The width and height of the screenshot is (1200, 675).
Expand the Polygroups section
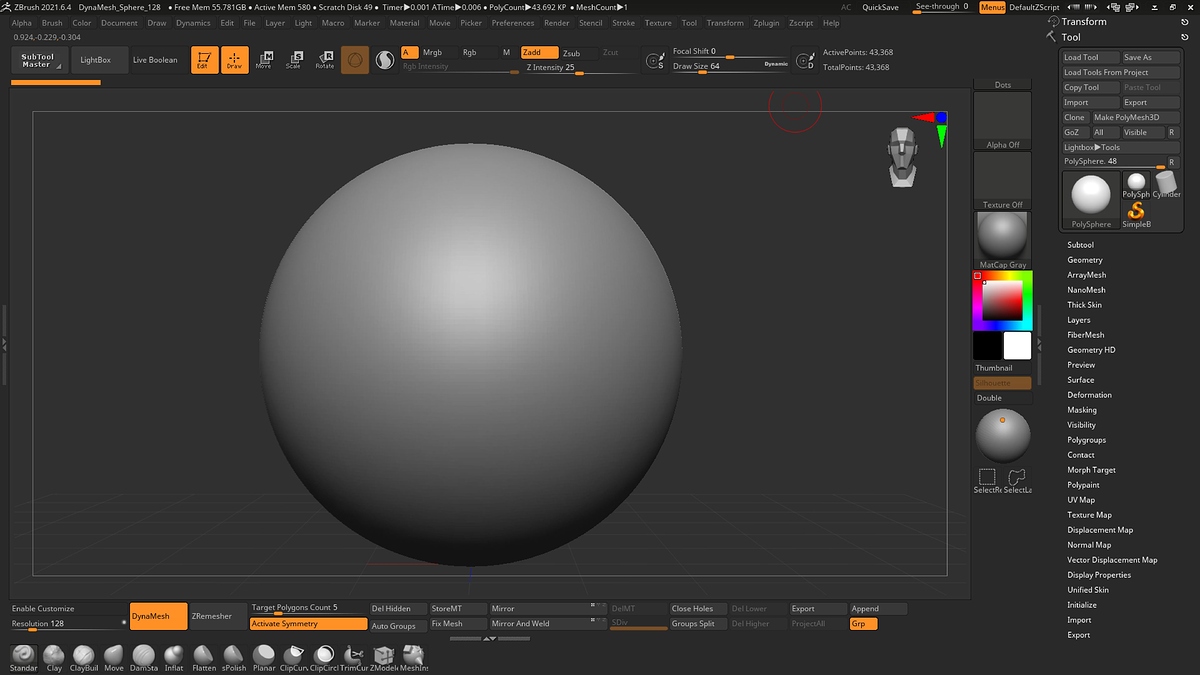pyautogui.click(x=1086, y=440)
